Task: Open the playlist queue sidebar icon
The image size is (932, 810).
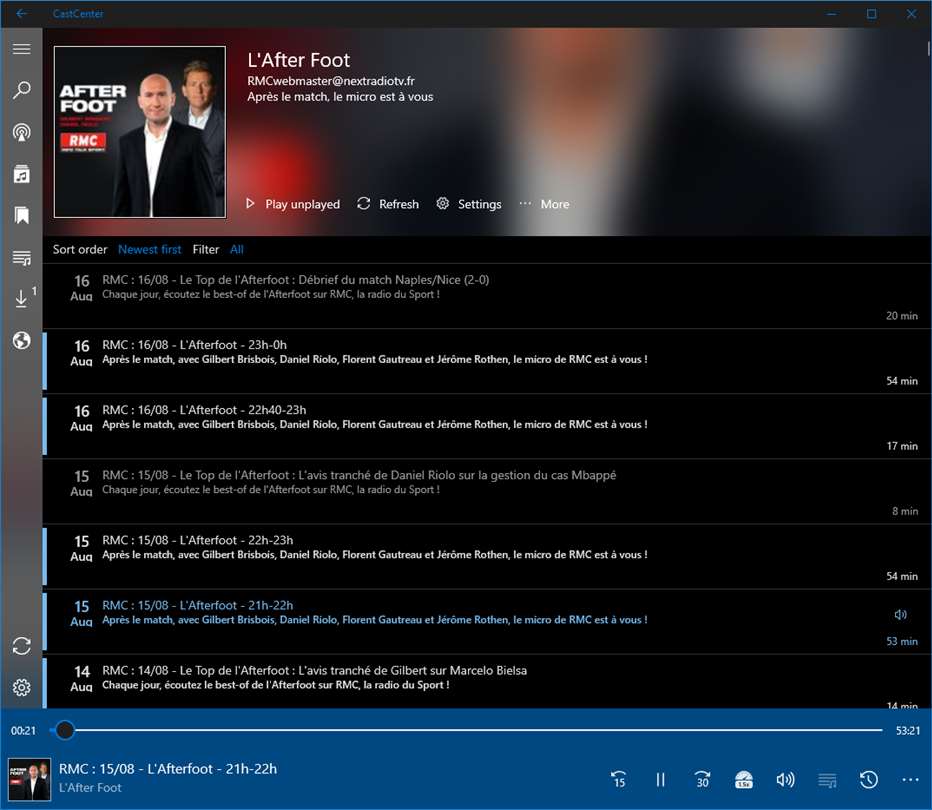Action: tap(21, 257)
